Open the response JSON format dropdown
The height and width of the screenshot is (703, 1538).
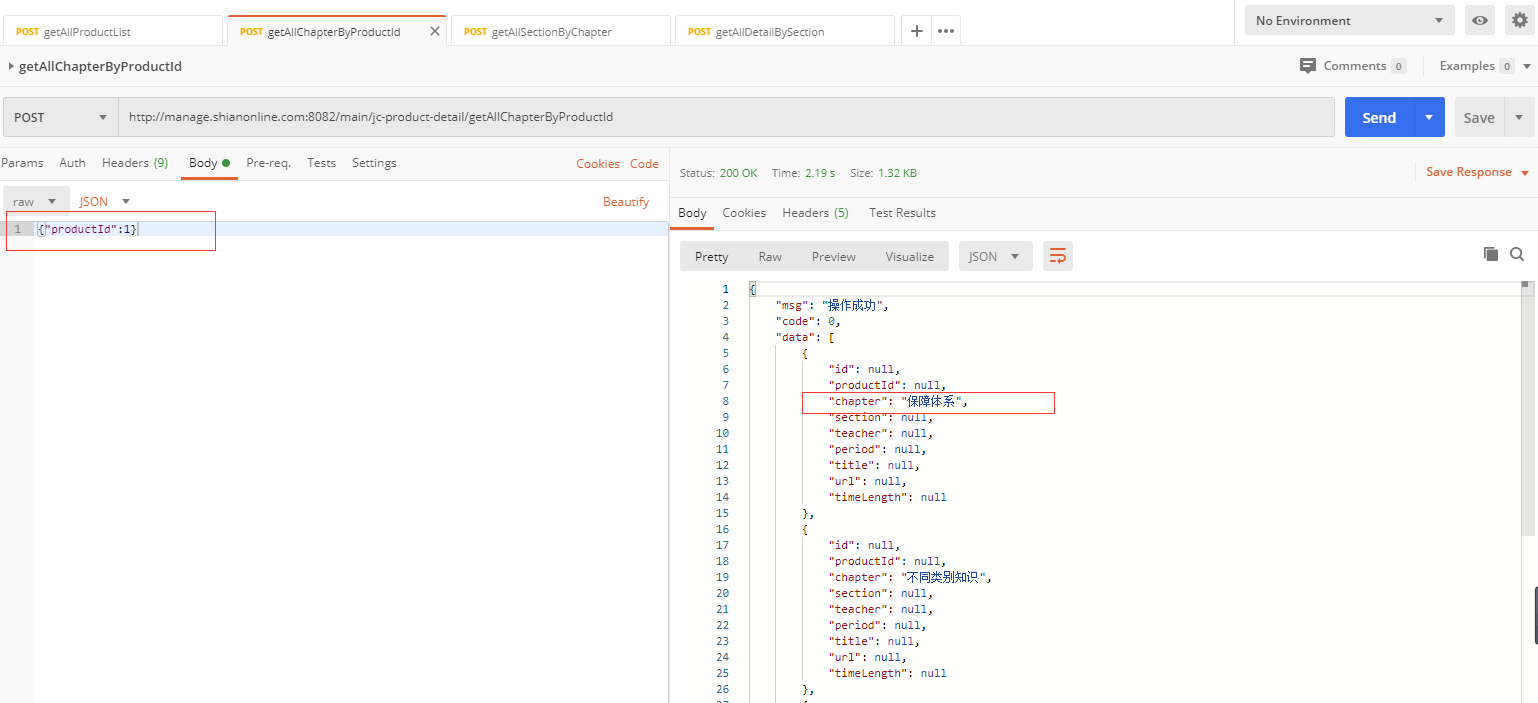click(995, 256)
